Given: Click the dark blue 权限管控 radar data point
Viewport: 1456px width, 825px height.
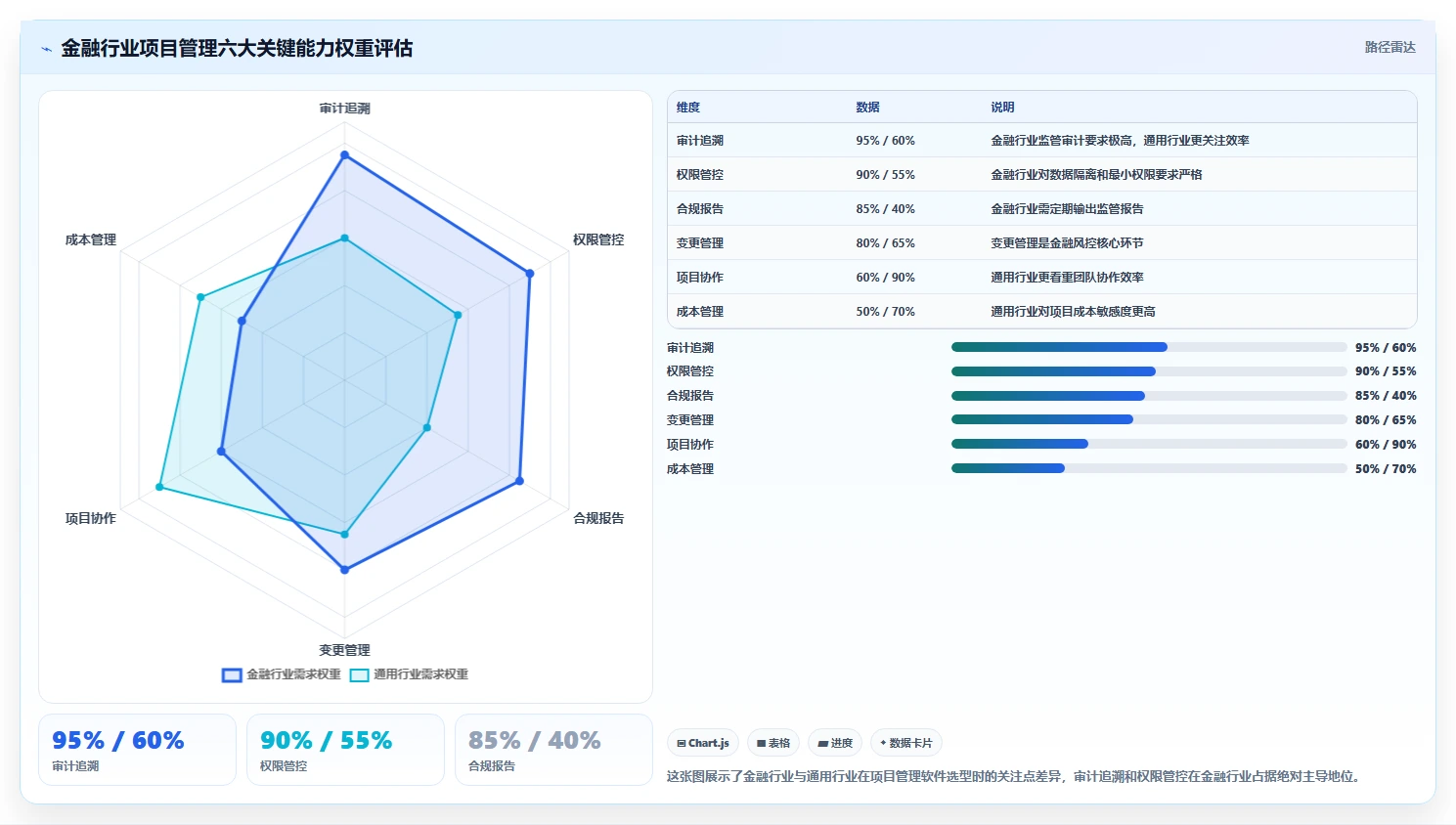Looking at the screenshot, I should click(530, 274).
